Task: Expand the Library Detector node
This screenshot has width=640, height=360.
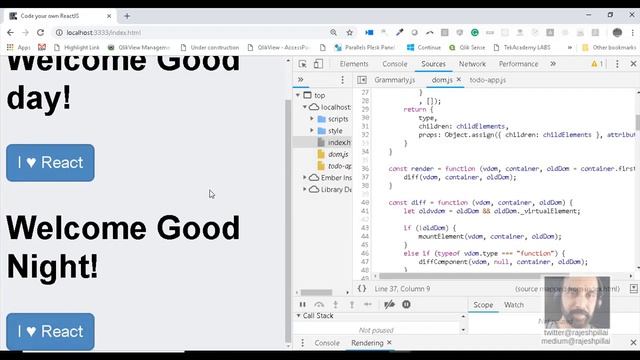Action: (305, 189)
